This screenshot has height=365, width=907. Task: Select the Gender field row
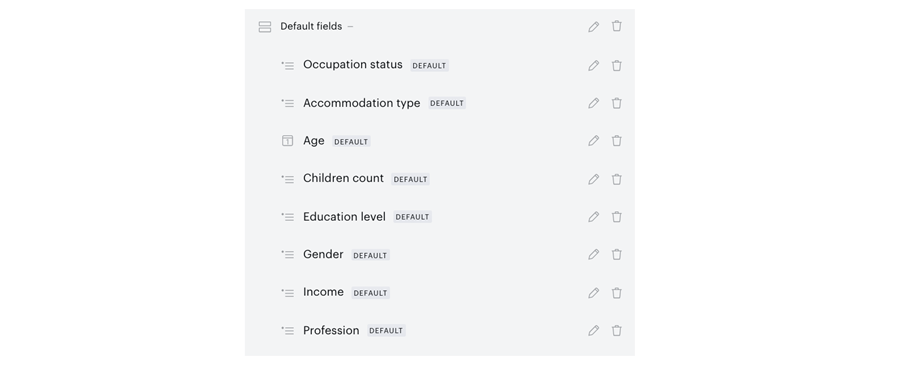[x=440, y=255]
